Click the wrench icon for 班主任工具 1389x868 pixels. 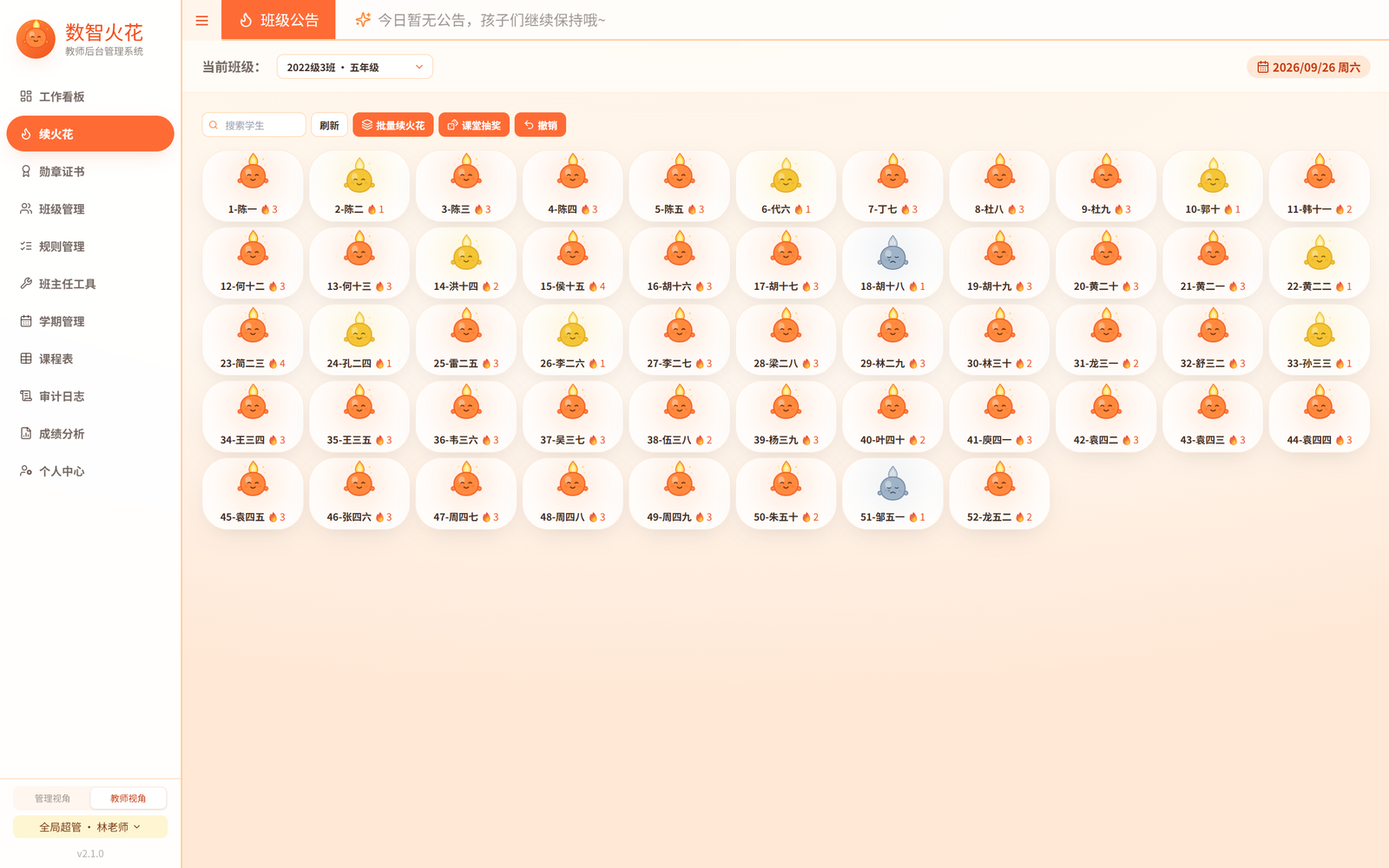(26, 283)
